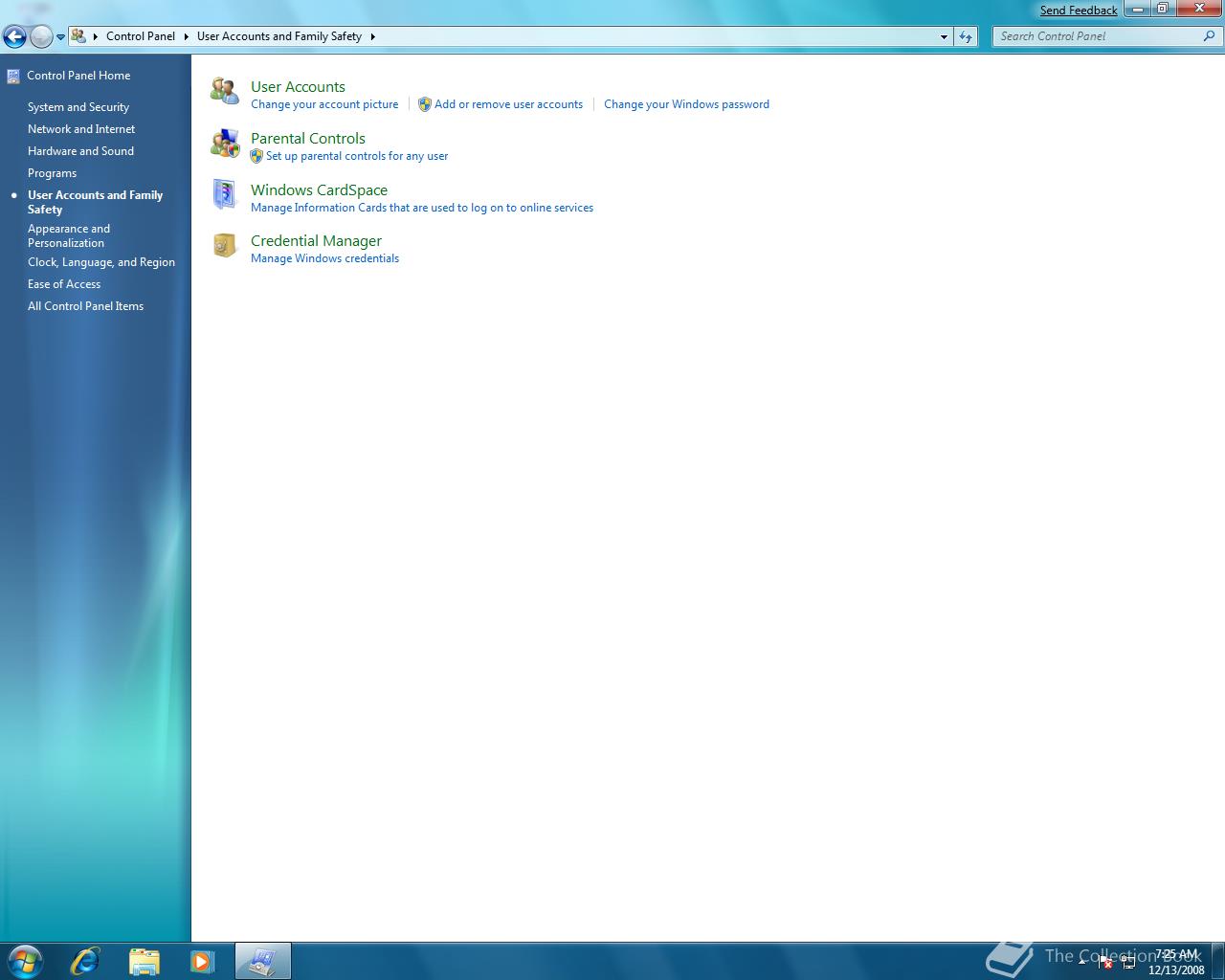The height and width of the screenshot is (980, 1225).
Task: Click shield icon beside Add or remove accounts
Action: point(424,104)
